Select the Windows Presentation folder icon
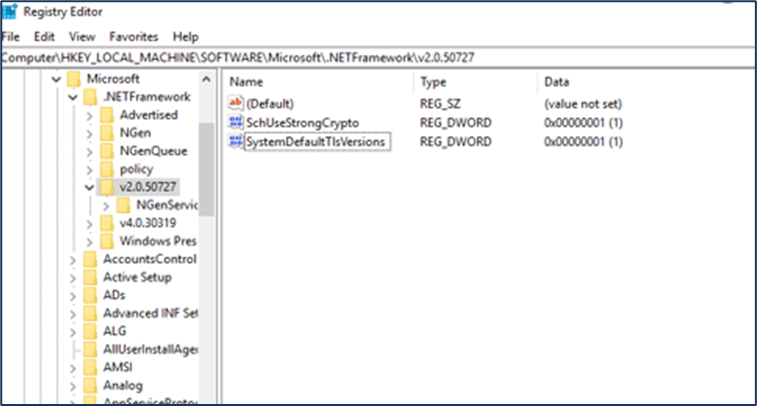 click(x=107, y=241)
